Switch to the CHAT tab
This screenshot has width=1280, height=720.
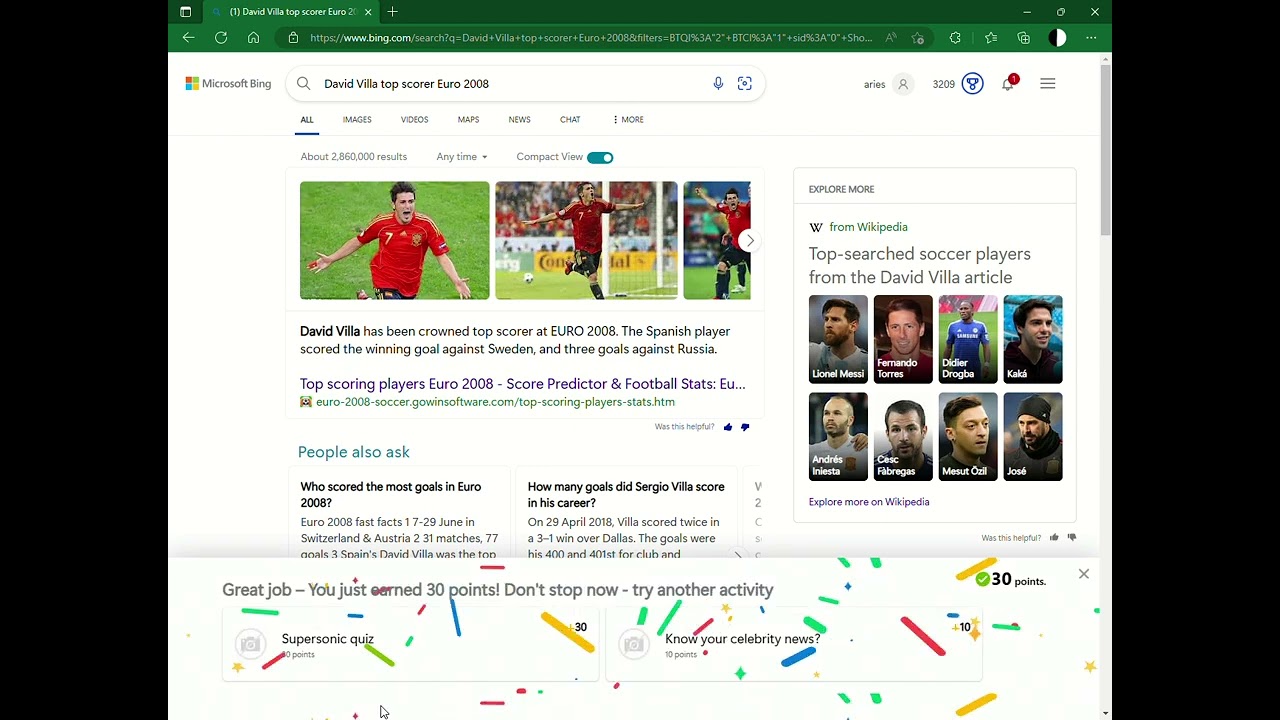[x=570, y=120]
